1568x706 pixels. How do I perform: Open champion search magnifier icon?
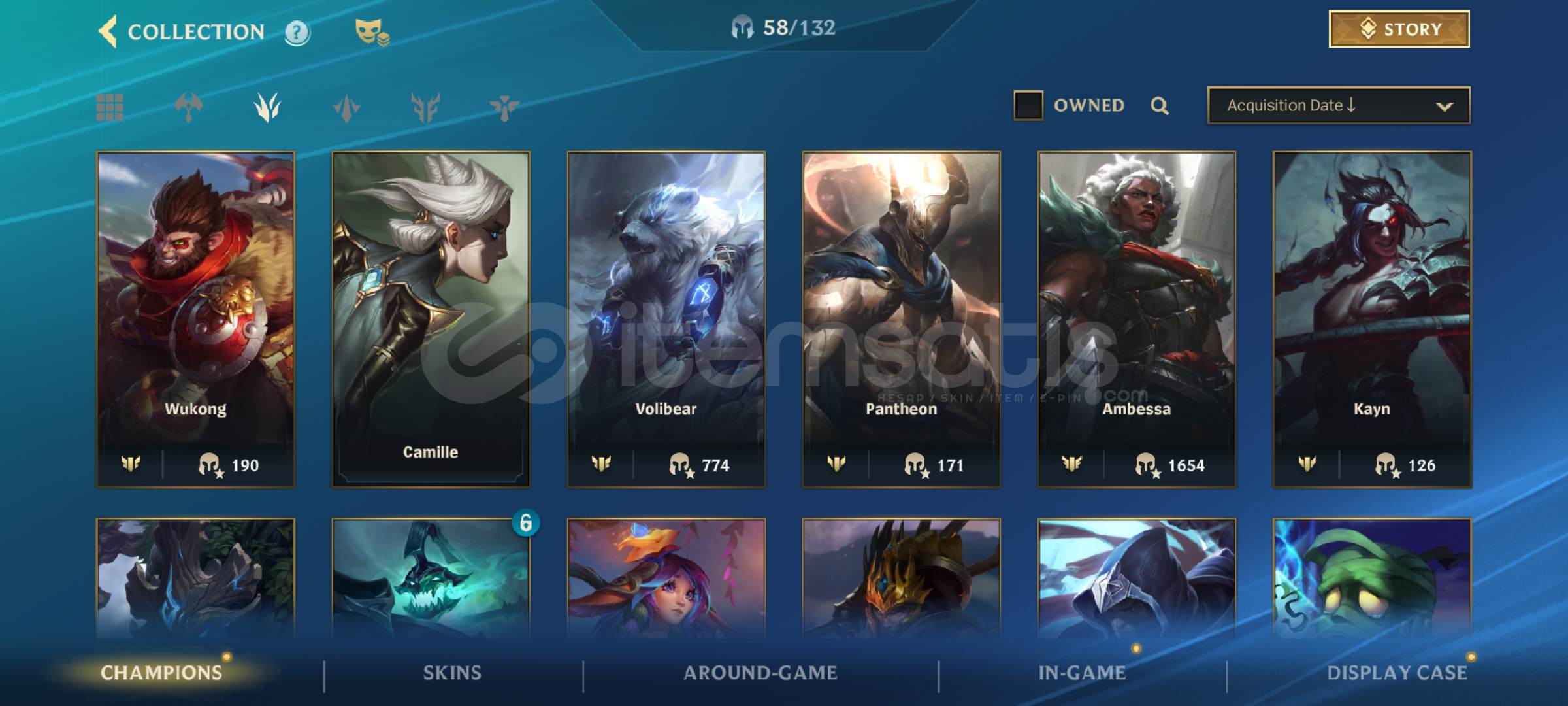coord(1160,105)
